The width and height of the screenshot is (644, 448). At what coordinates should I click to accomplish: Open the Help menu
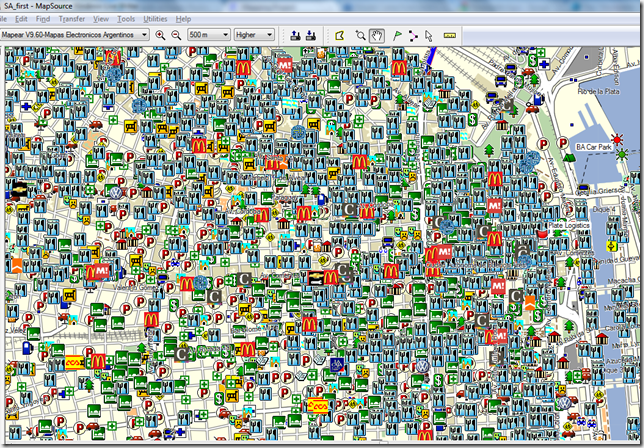coord(183,19)
